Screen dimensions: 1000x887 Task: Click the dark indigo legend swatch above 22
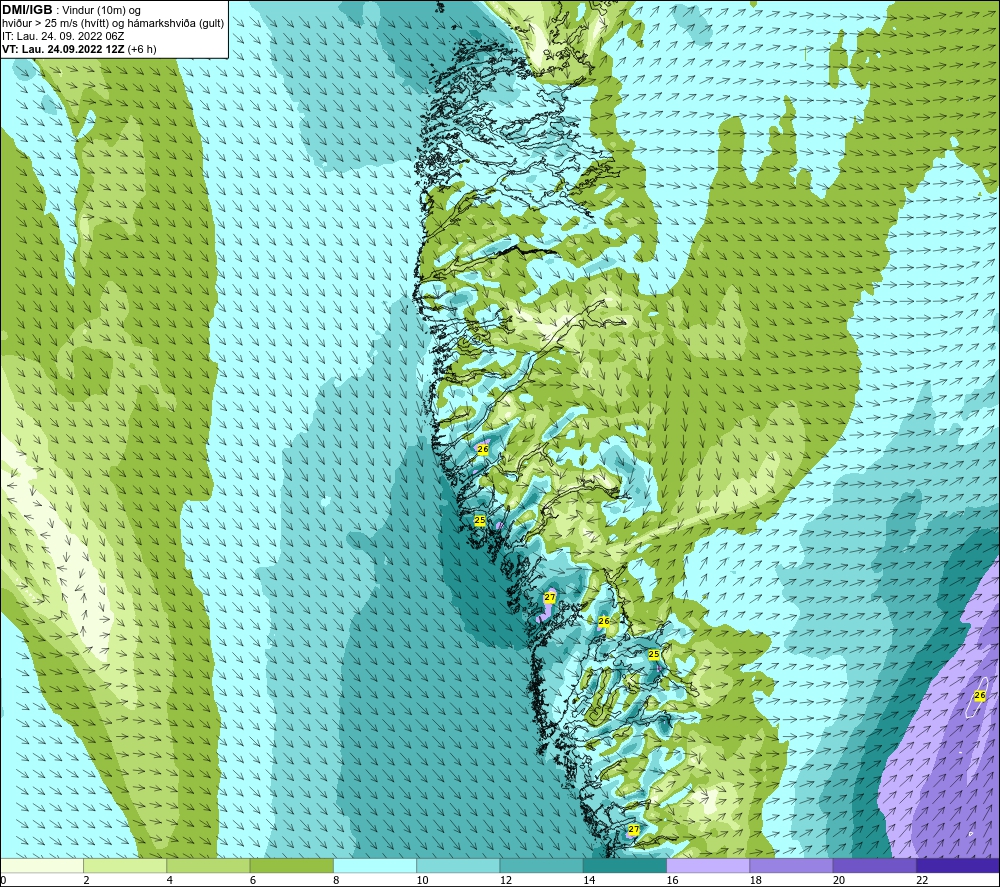point(958,865)
